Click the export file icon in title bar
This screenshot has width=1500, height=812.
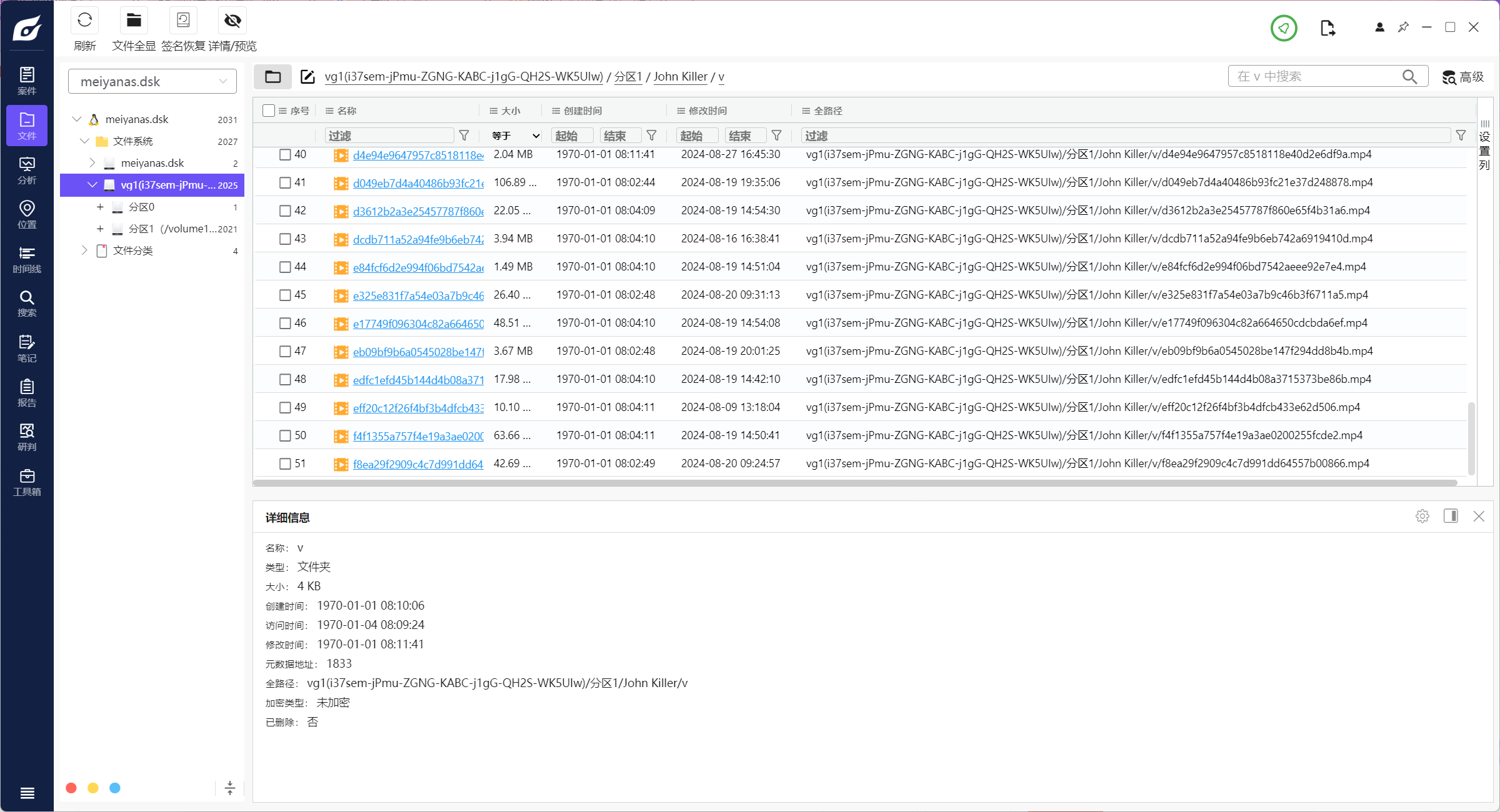1327,28
